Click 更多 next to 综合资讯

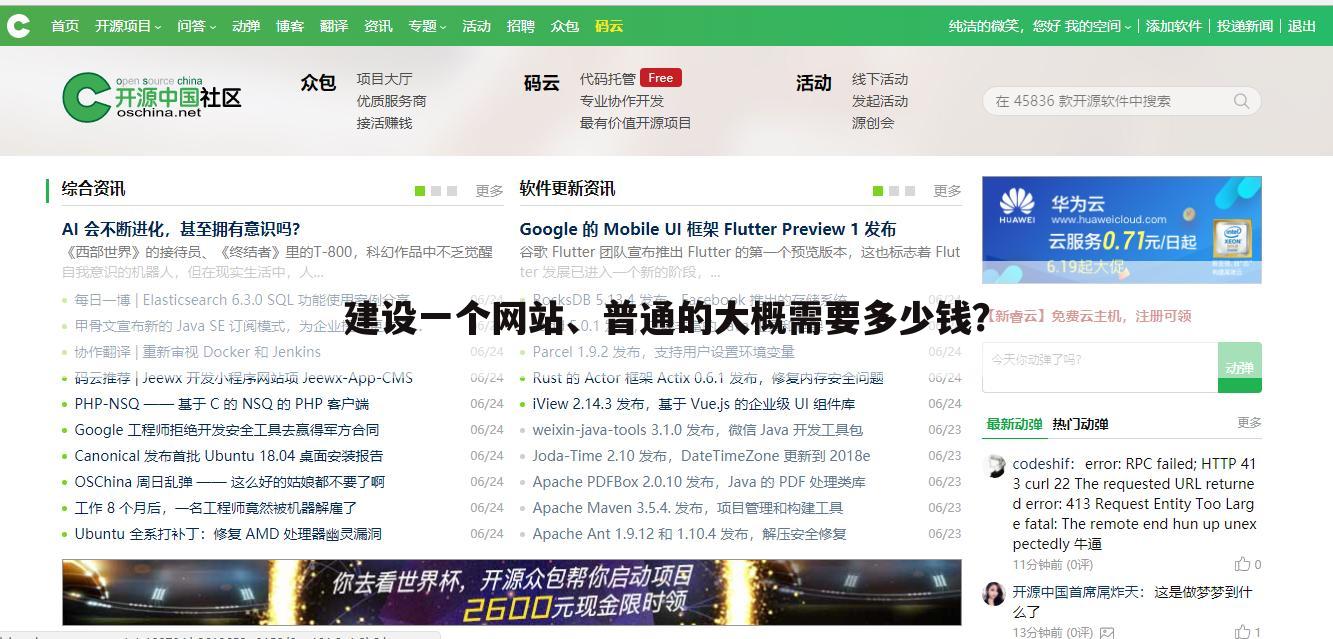[x=489, y=191]
